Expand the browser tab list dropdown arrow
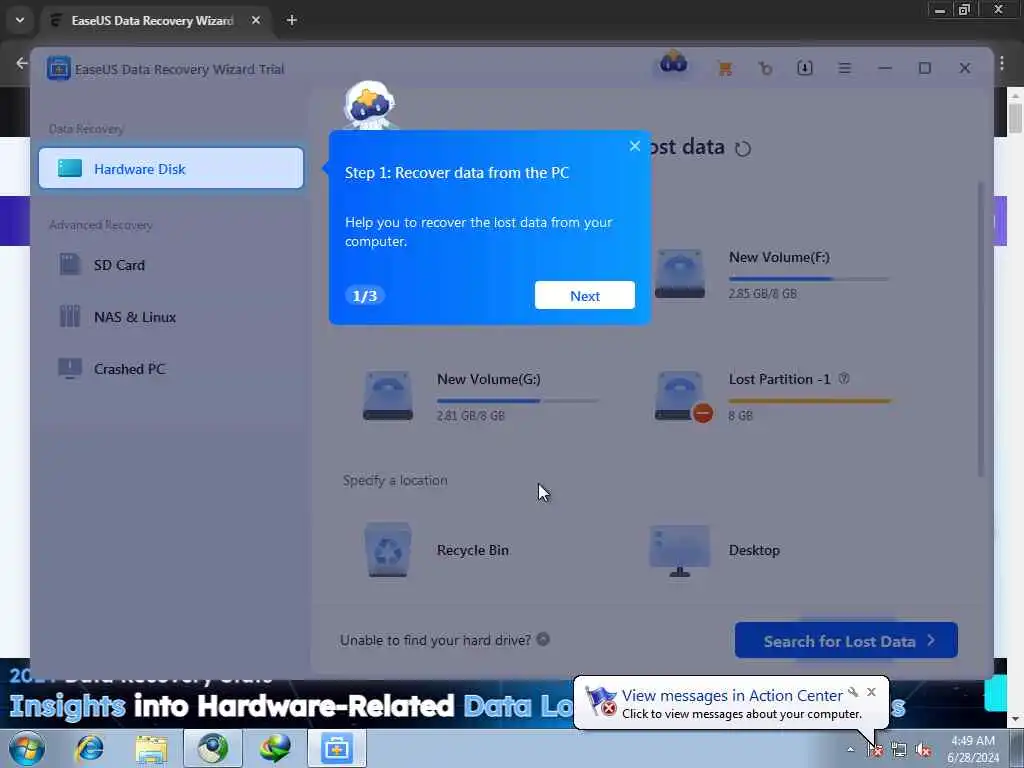The width and height of the screenshot is (1024, 768). coord(20,20)
